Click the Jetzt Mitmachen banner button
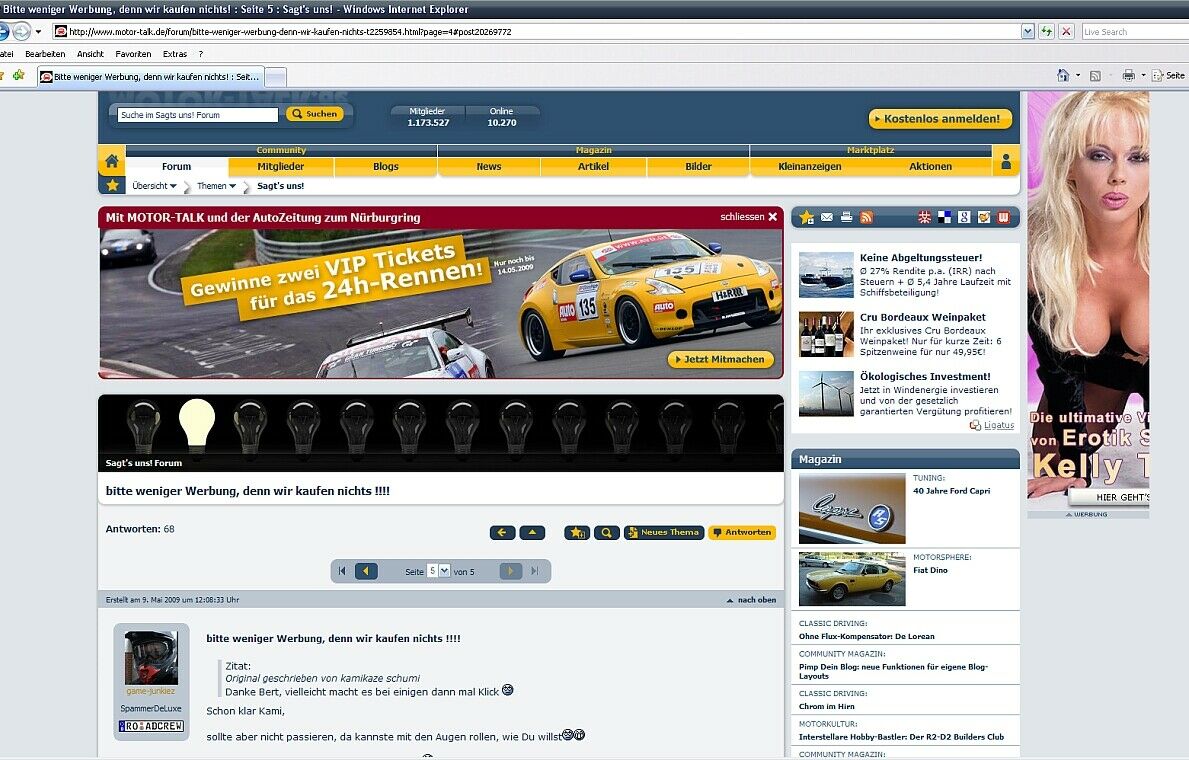 [720, 360]
